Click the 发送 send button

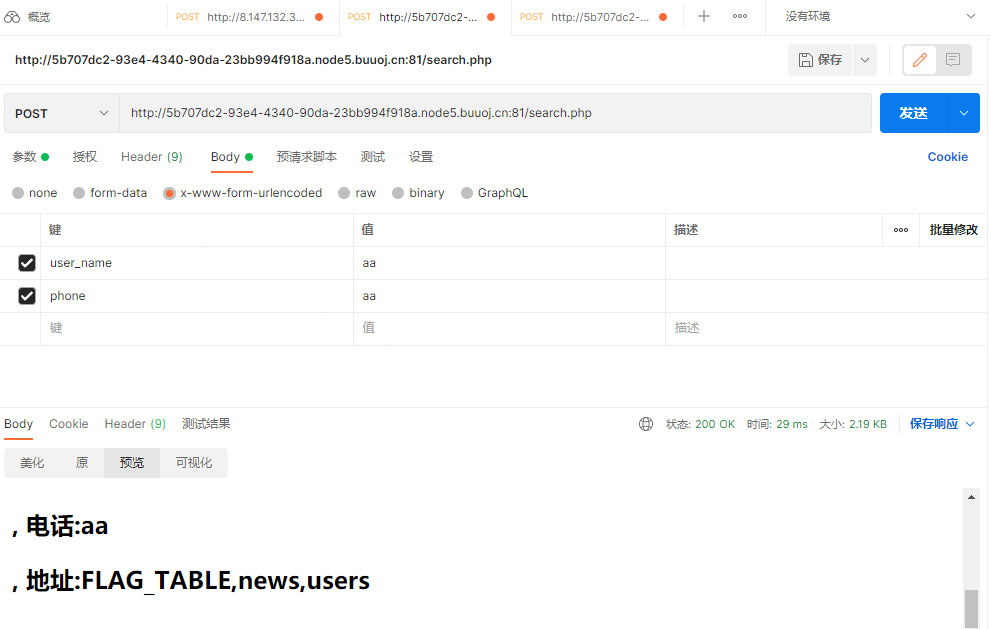click(913, 113)
